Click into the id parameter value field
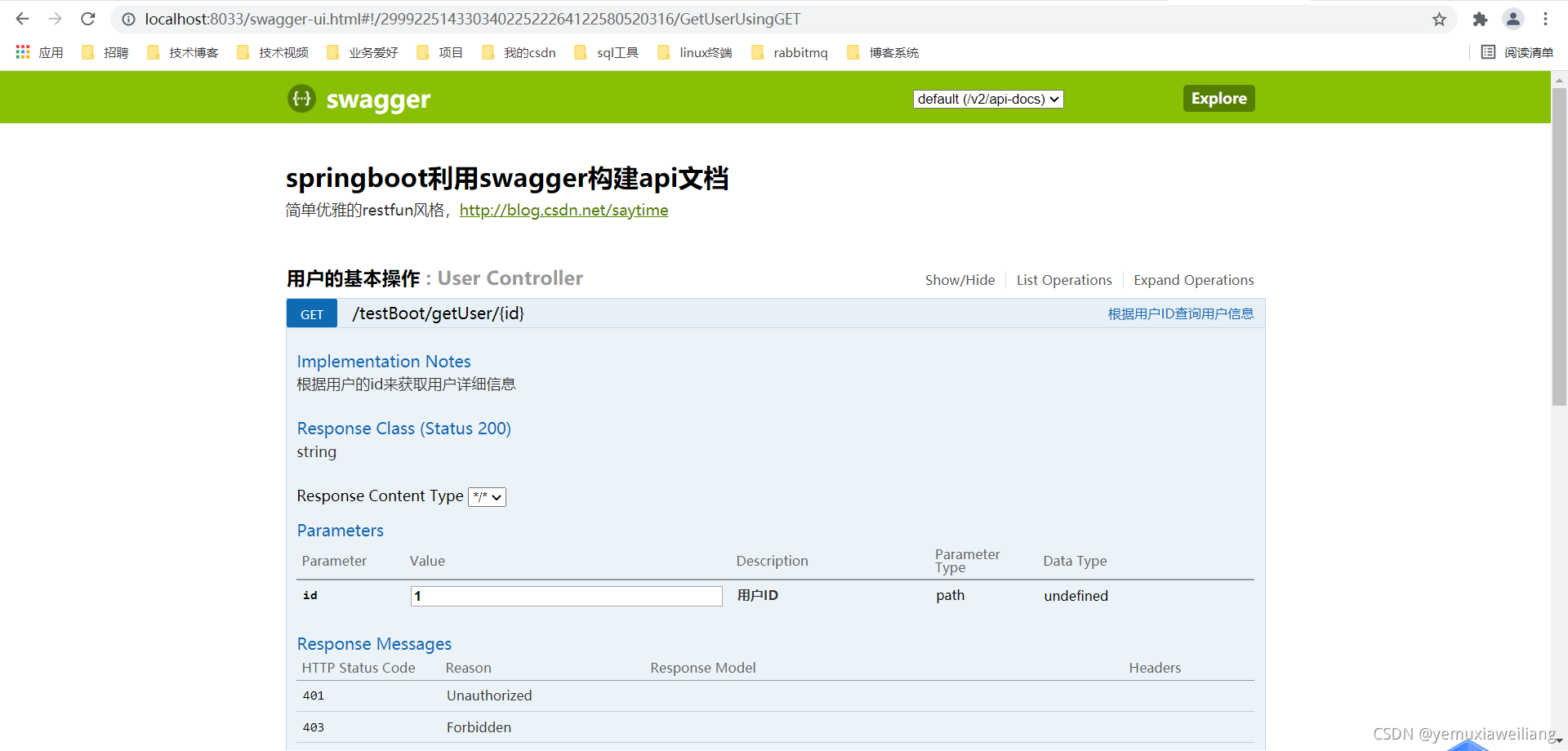Viewport: 1568px width, 751px height. (566, 596)
